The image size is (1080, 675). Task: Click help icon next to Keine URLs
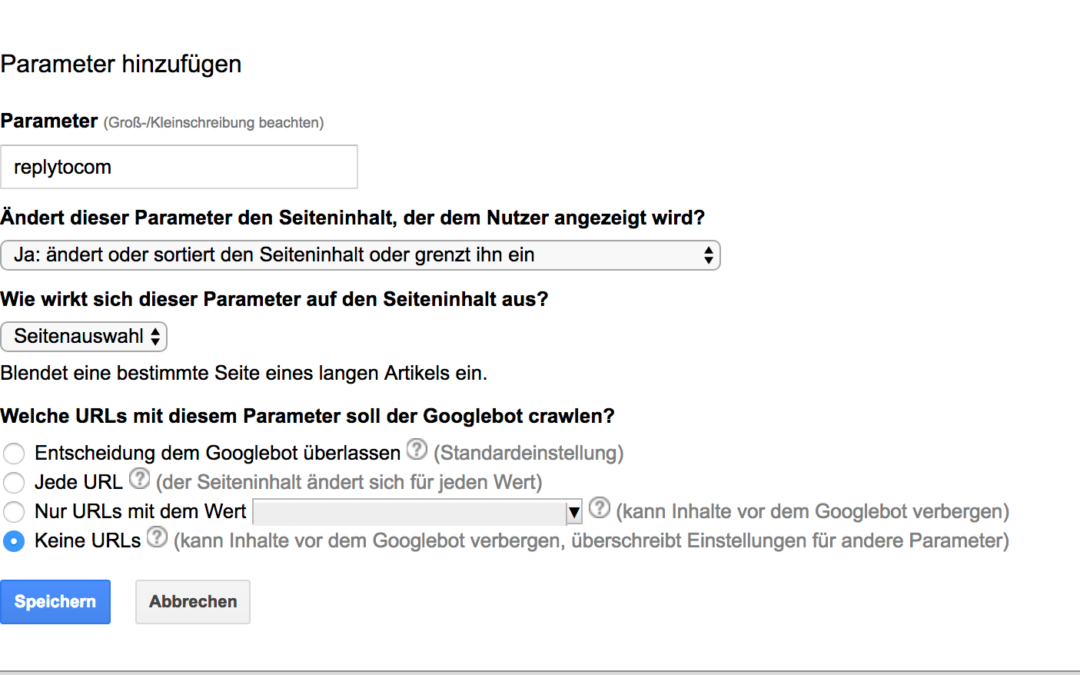157,538
